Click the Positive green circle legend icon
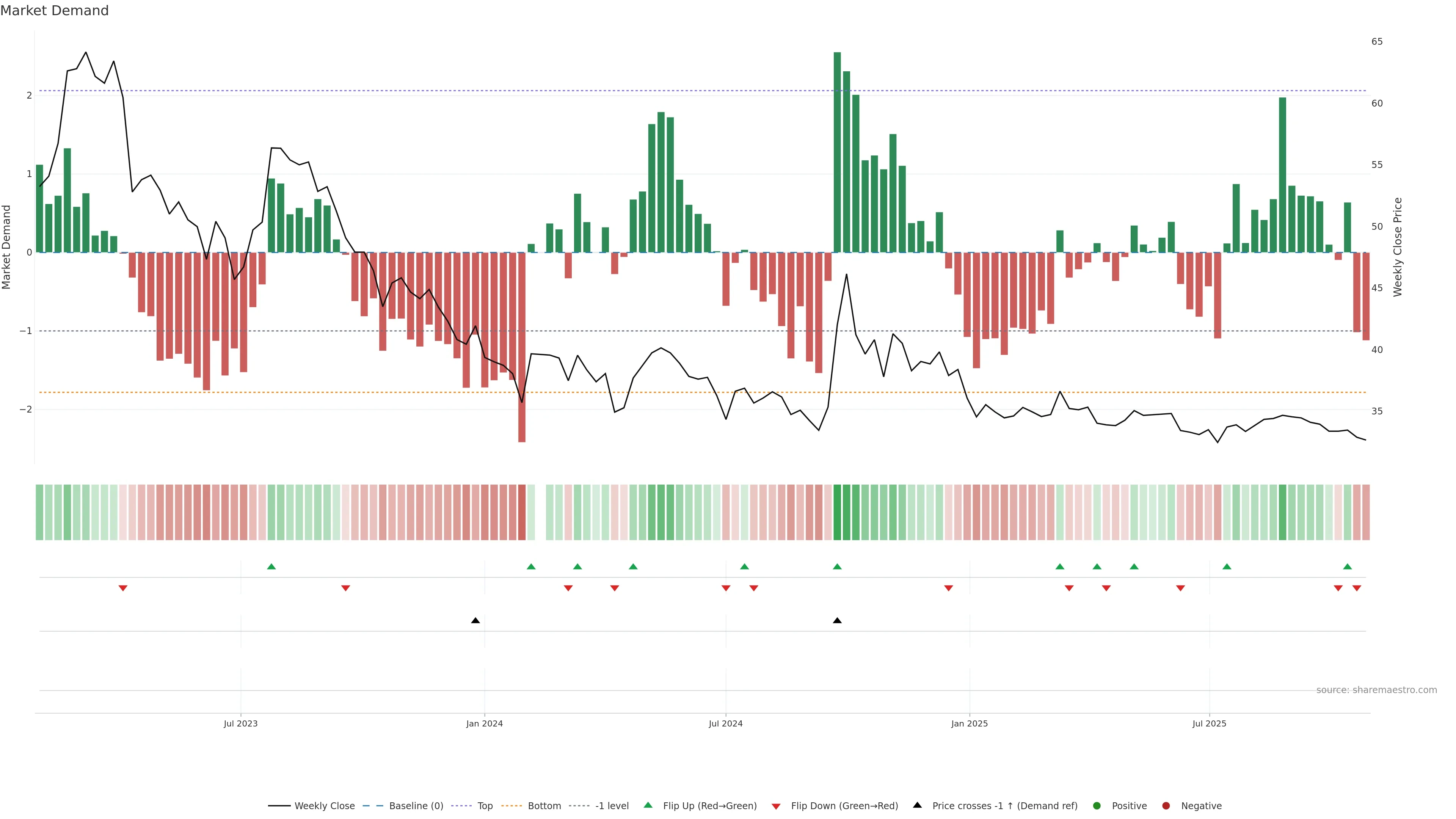Screen dimensions: 1456x819 coord(1097,806)
